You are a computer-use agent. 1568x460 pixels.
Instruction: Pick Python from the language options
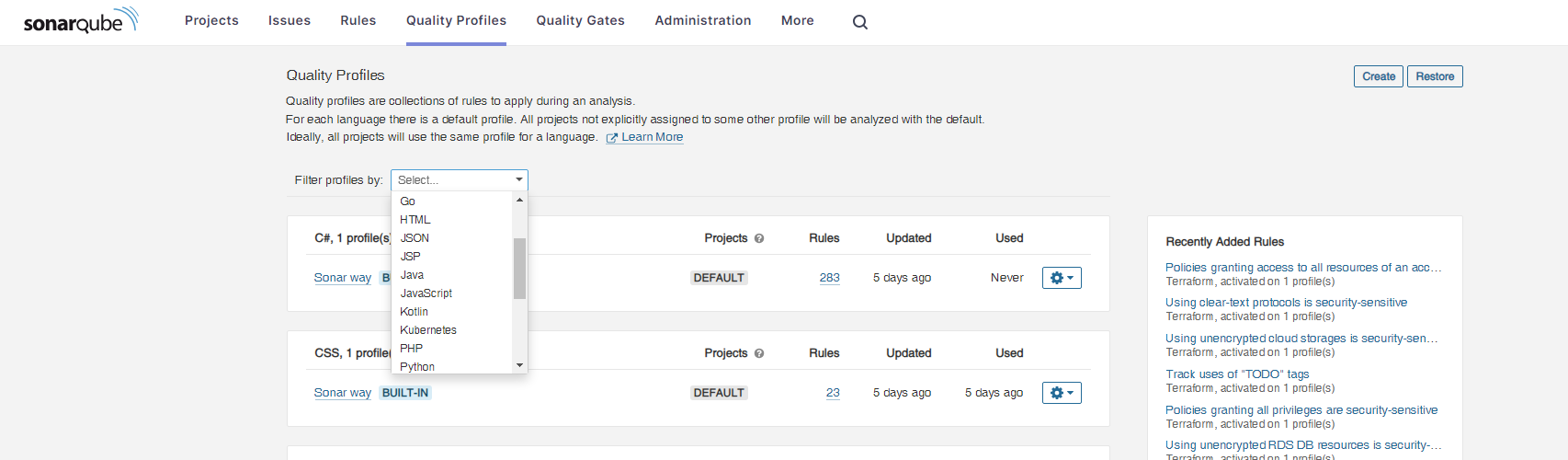[x=417, y=366]
